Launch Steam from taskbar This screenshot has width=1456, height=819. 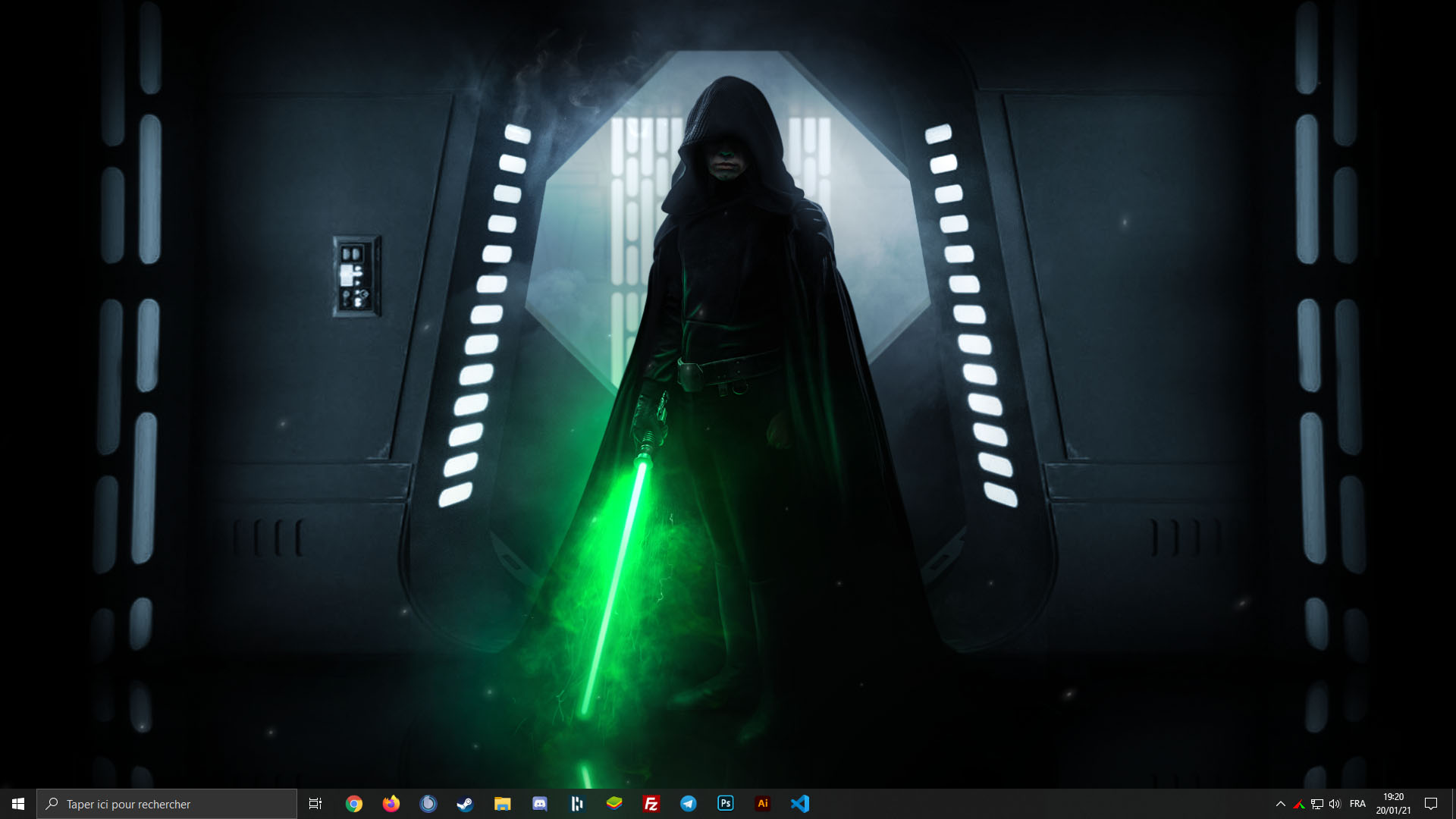(465, 804)
